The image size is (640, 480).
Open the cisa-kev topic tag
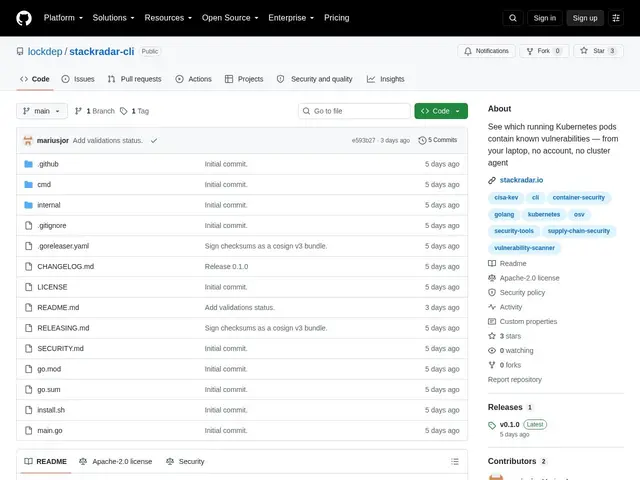(506, 198)
